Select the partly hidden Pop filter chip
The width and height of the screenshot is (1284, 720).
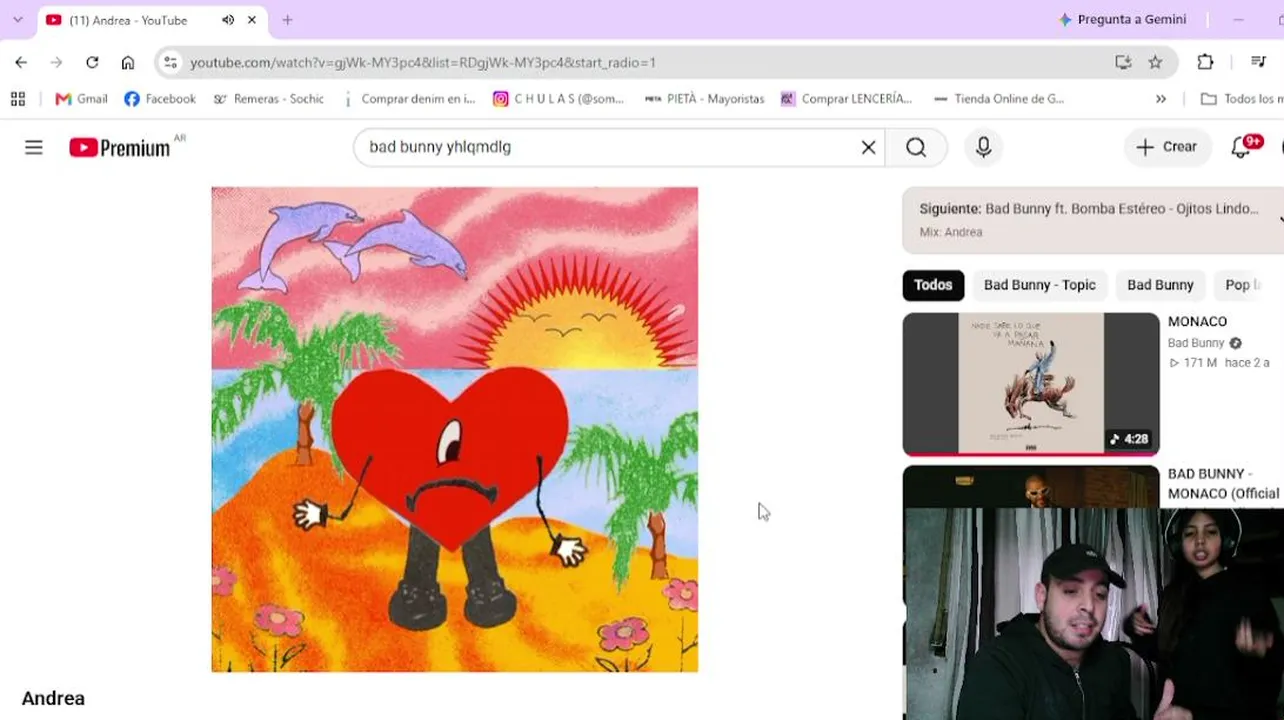pyautogui.click(x=1240, y=285)
